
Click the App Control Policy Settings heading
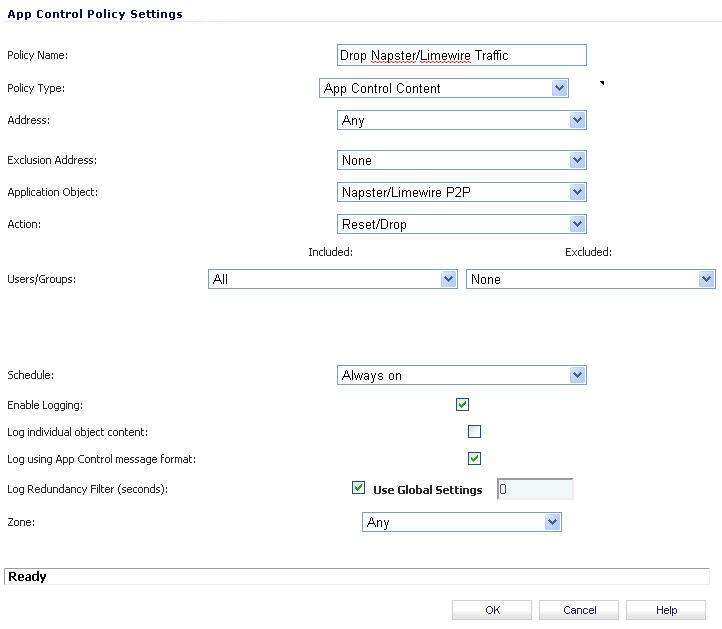coord(94,13)
